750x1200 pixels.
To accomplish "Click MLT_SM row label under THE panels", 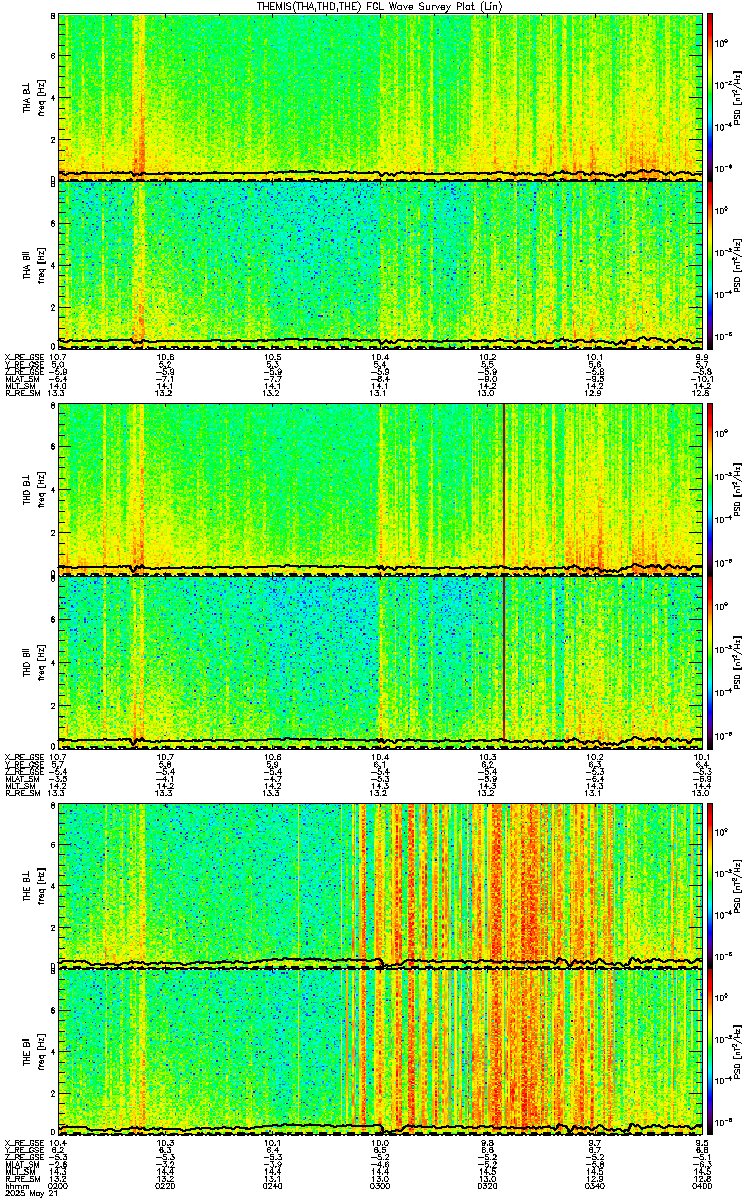I will pos(21,1170).
